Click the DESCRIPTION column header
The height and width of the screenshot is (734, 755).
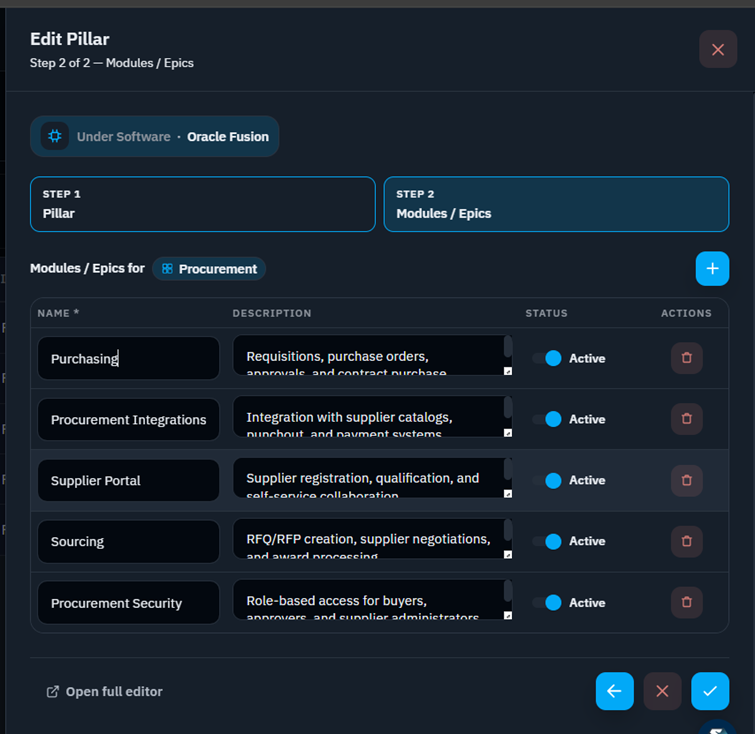click(272, 313)
